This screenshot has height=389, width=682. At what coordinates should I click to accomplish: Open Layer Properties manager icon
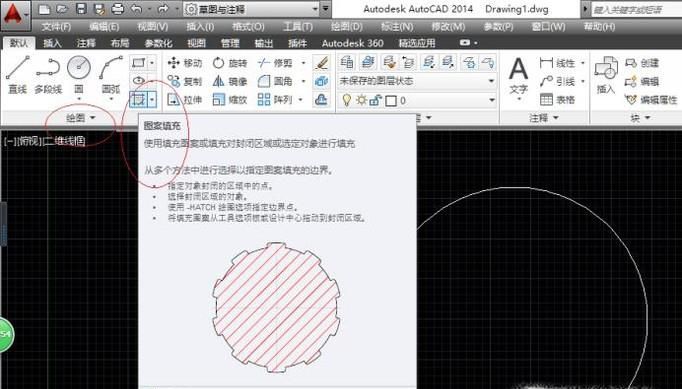coord(347,62)
